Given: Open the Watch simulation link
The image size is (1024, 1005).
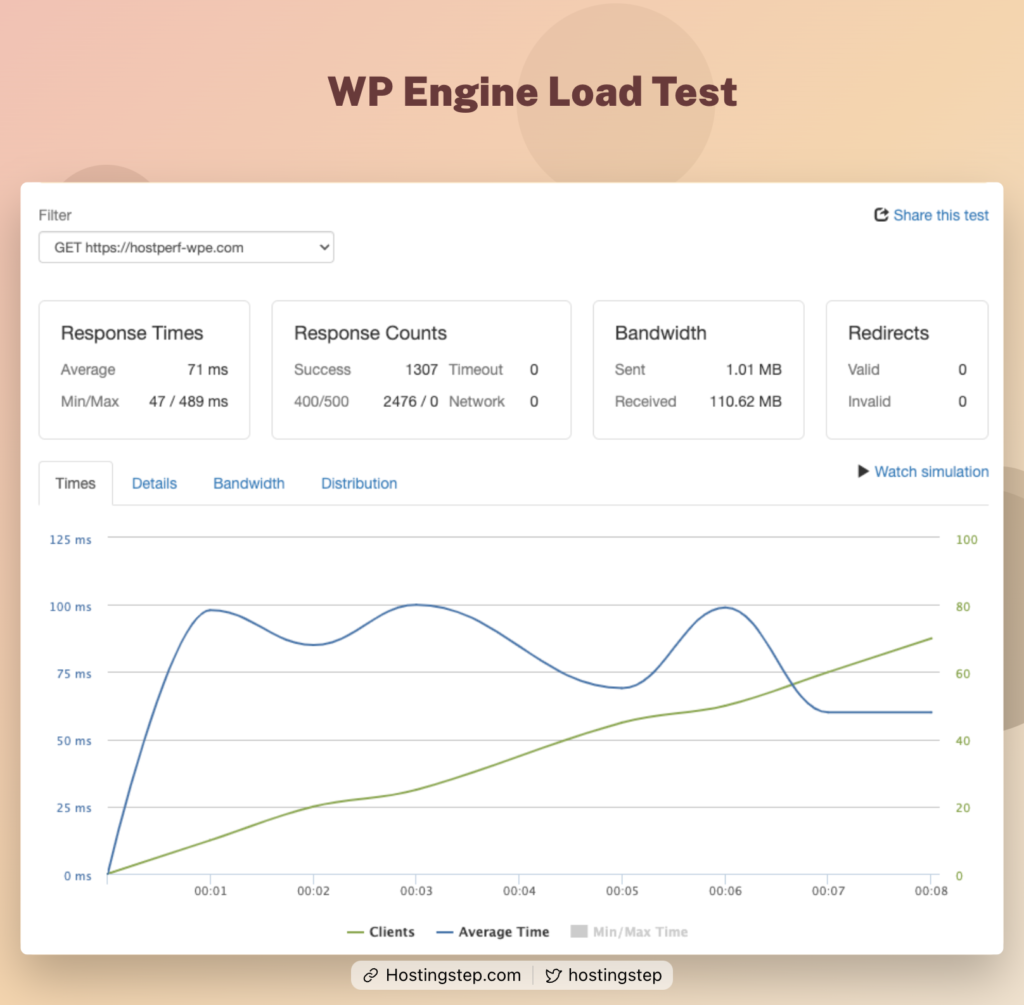Looking at the screenshot, I should tap(931, 471).
